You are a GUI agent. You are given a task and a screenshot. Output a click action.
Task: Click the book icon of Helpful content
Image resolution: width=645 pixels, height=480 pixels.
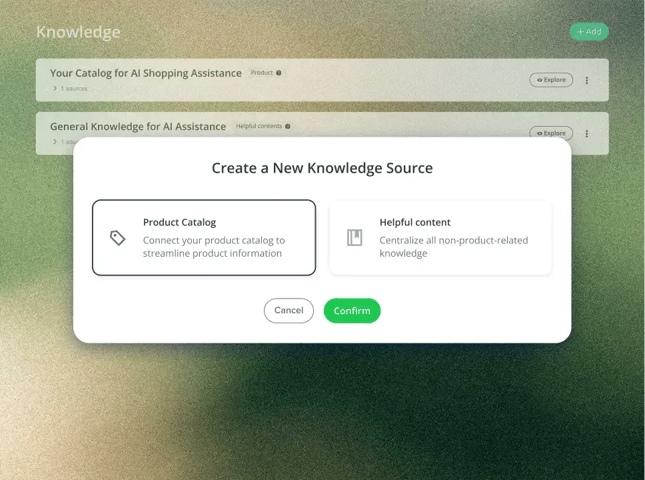coord(354,238)
